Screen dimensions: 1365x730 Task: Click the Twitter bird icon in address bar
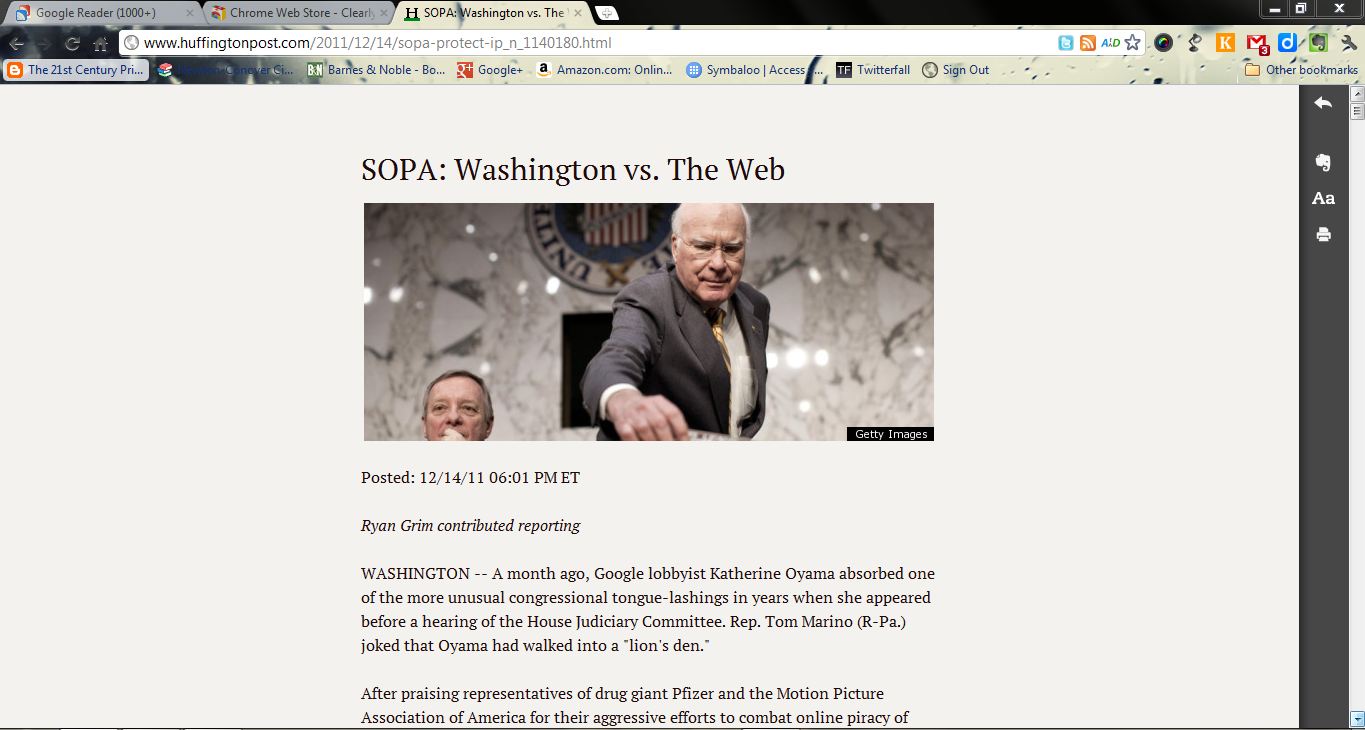point(1066,43)
